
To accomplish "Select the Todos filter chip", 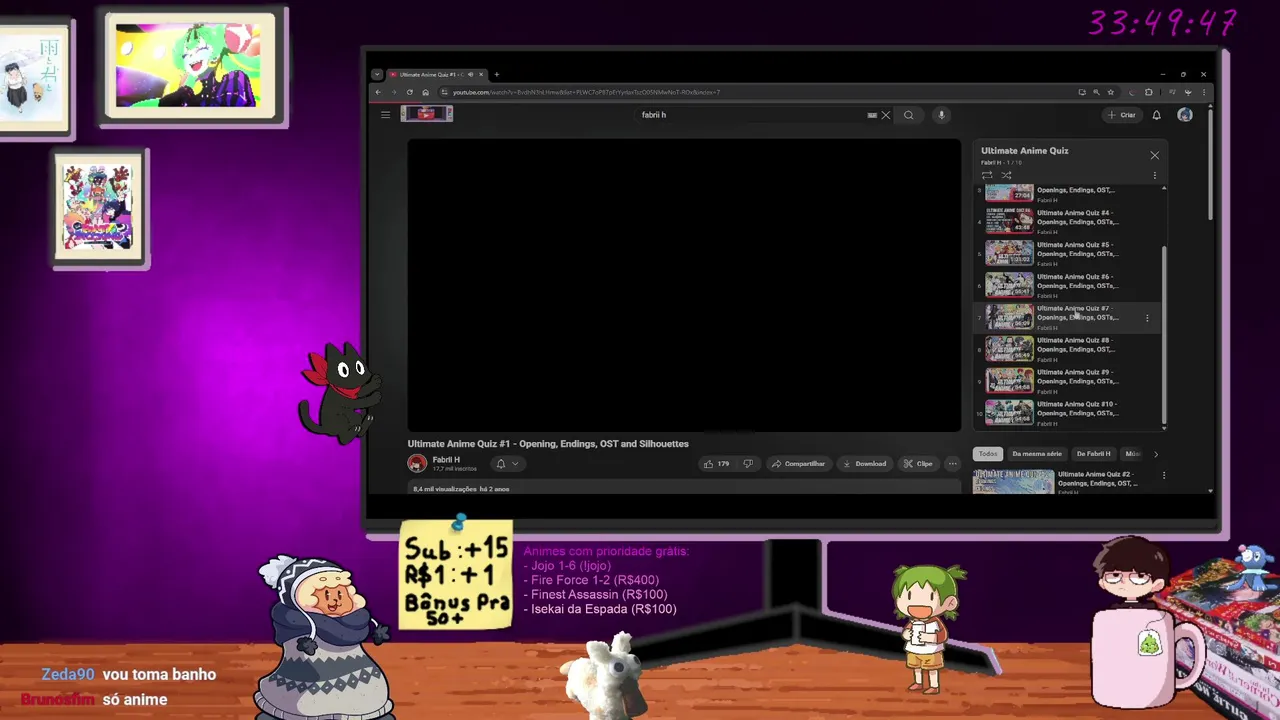I will [988, 454].
